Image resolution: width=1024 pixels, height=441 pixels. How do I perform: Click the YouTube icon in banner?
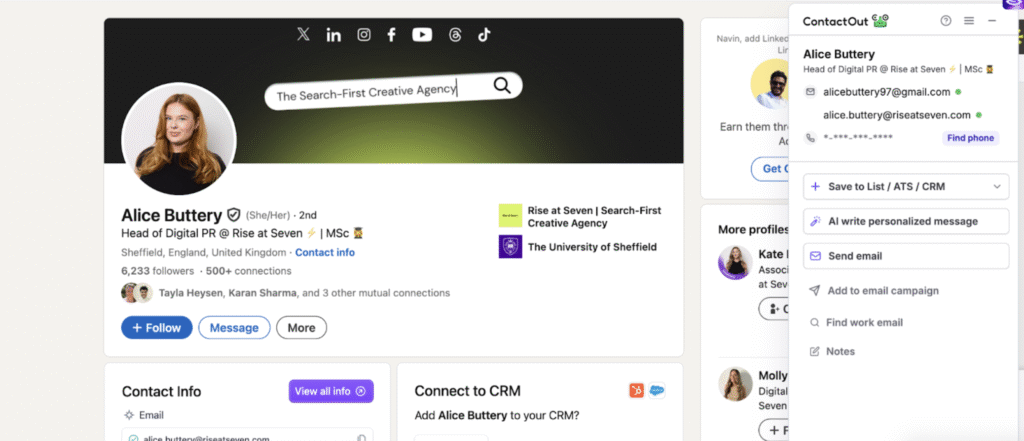[422, 35]
